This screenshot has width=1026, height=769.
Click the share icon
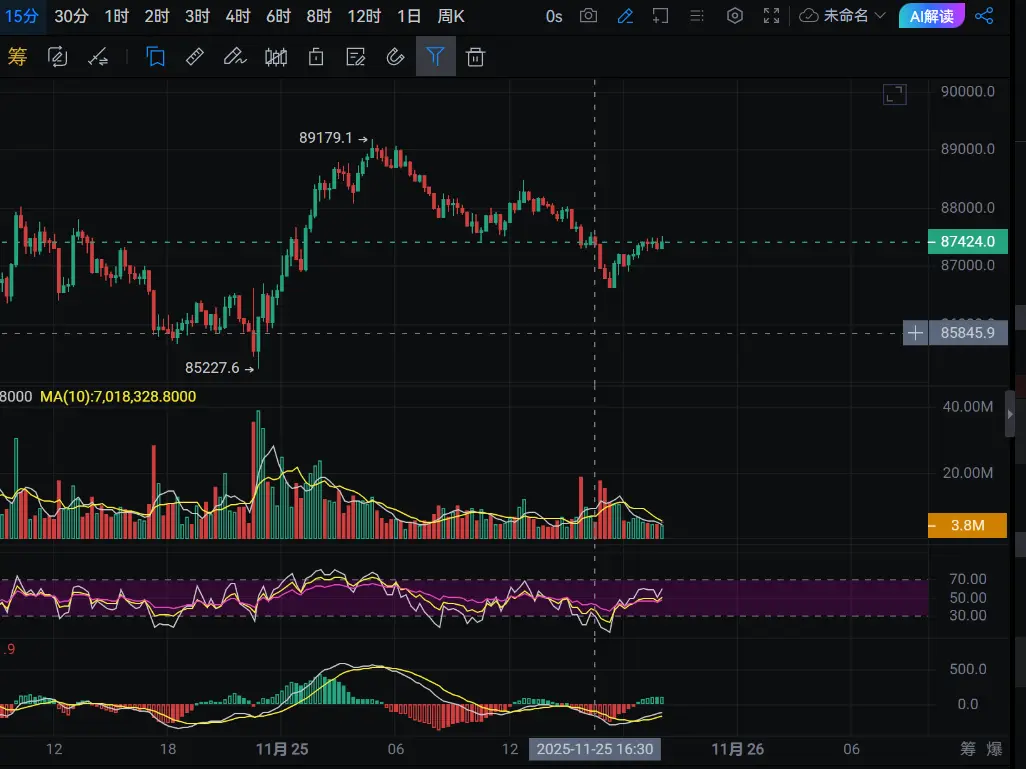984,16
